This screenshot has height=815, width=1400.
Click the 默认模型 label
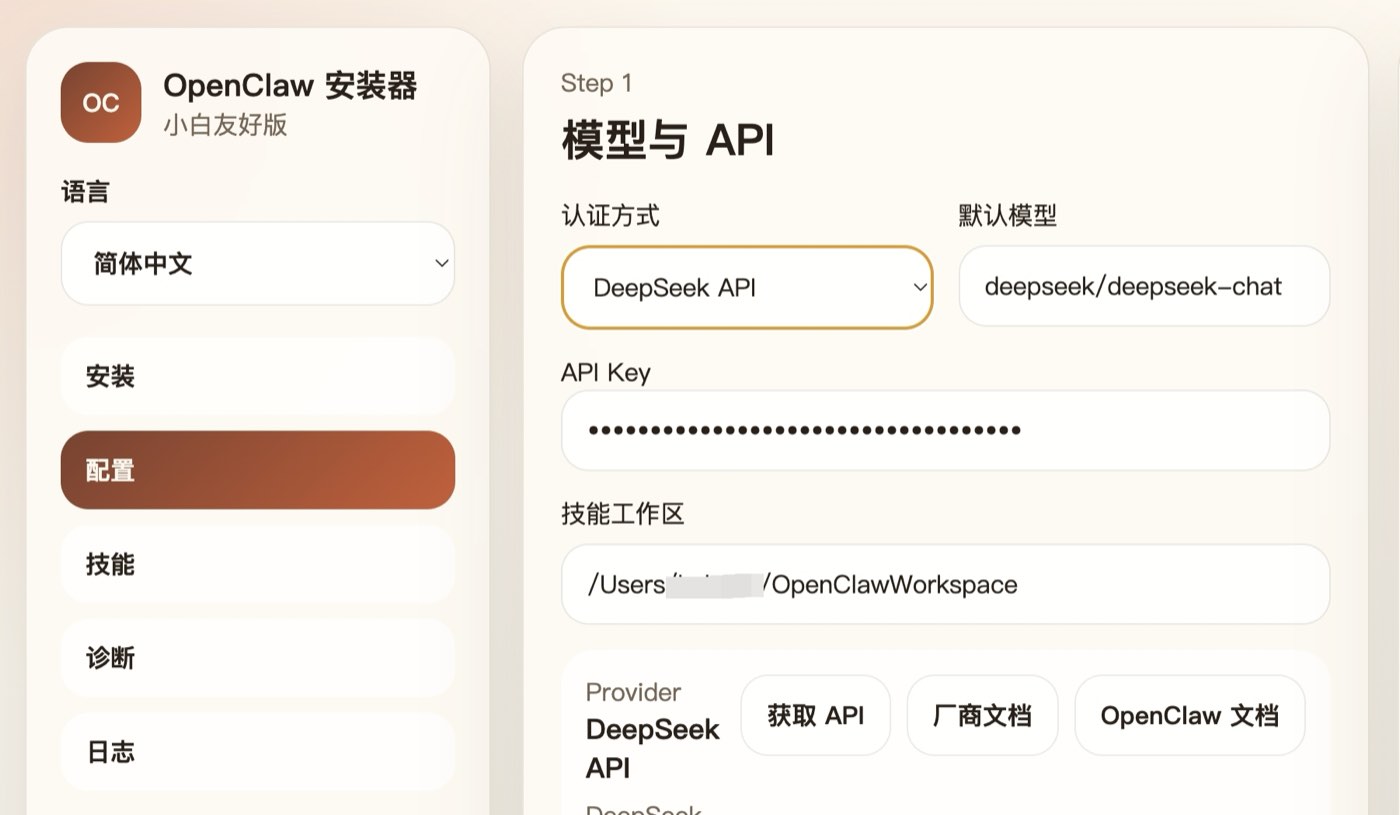(1007, 215)
